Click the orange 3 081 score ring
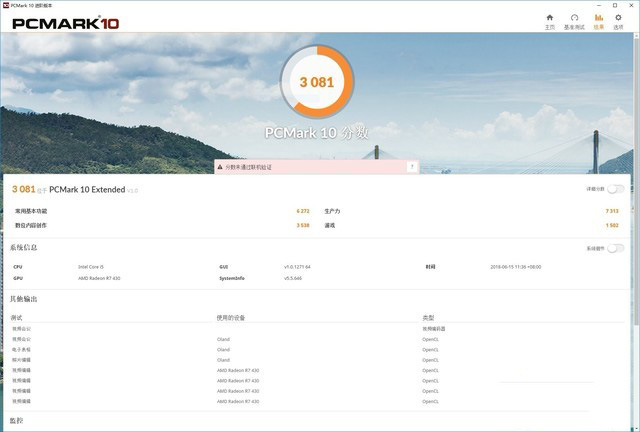Image resolution: width=640 pixels, height=432 pixels. click(317, 82)
